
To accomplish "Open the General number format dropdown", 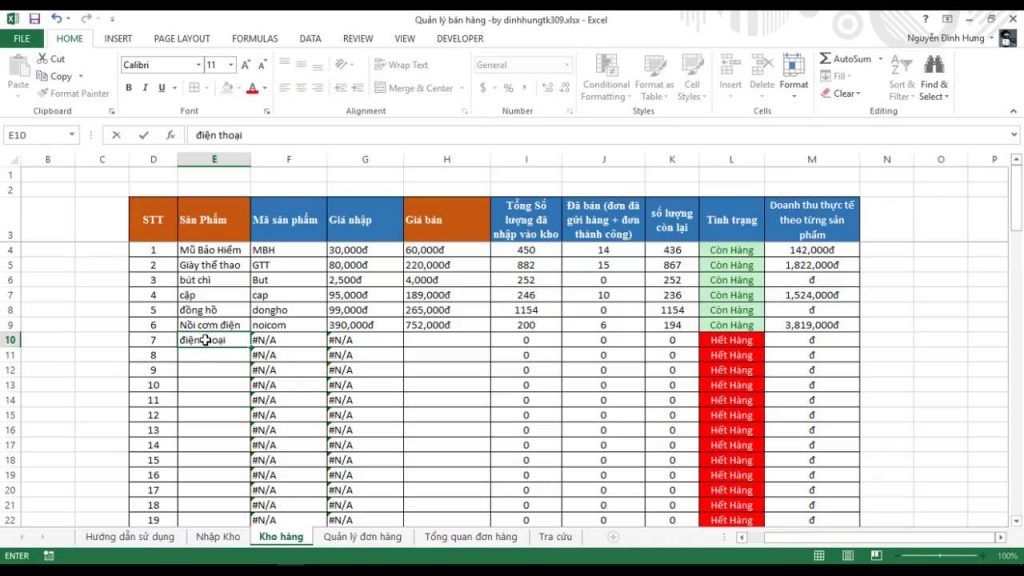I will 566,65.
